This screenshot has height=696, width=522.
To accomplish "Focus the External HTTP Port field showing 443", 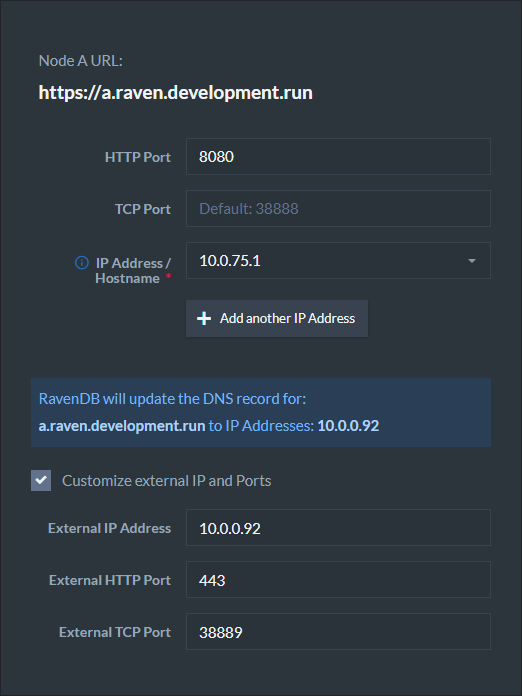I will pyautogui.click(x=338, y=580).
